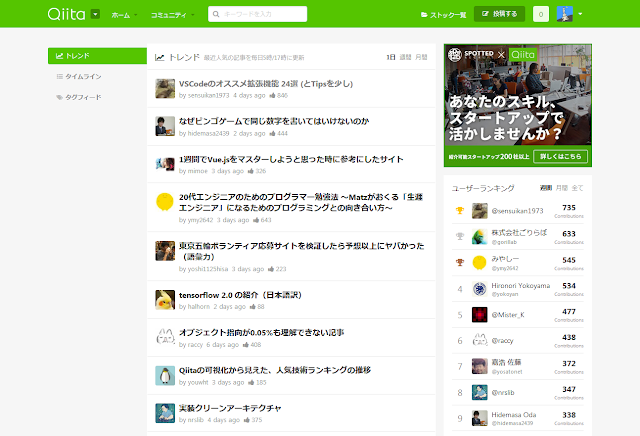Image resolution: width=640 pixels, height=436 pixels.
Task: Switch user ranking to 週間
Action: click(x=546, y=188)
